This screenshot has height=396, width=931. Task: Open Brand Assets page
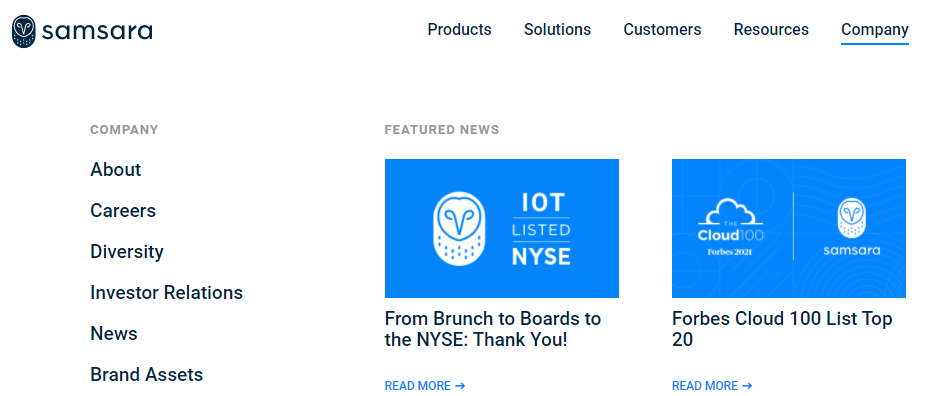147,374
